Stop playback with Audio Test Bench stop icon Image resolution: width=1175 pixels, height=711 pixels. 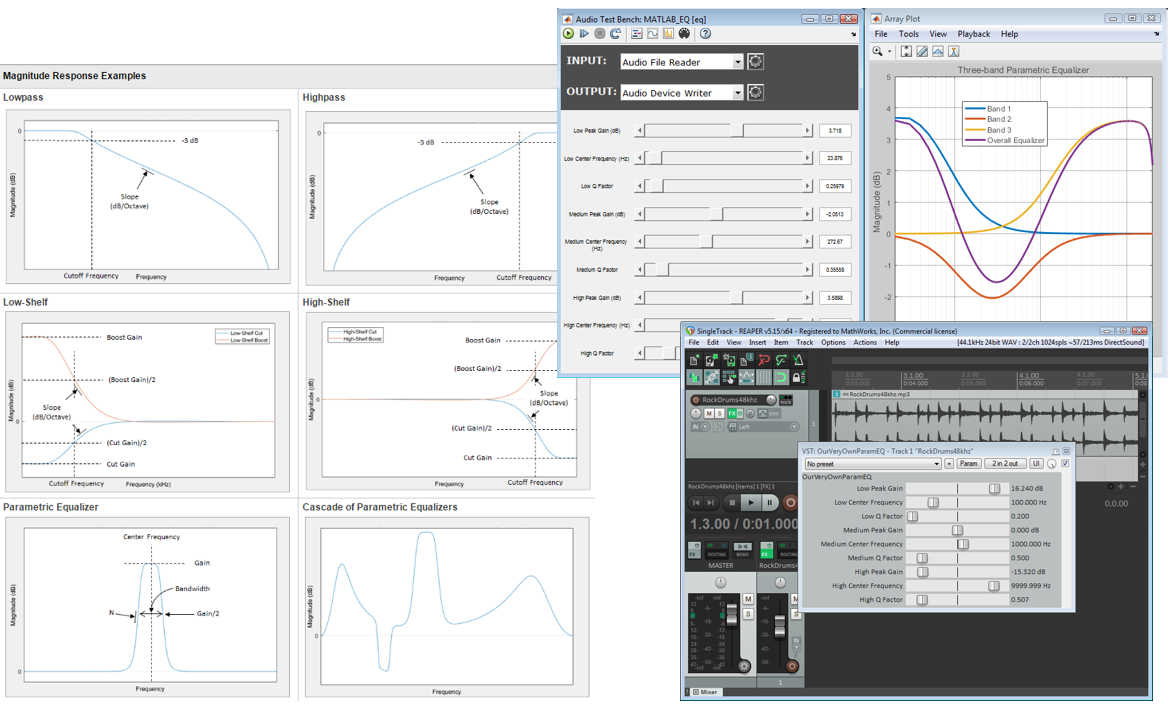(x=599, y=34)
